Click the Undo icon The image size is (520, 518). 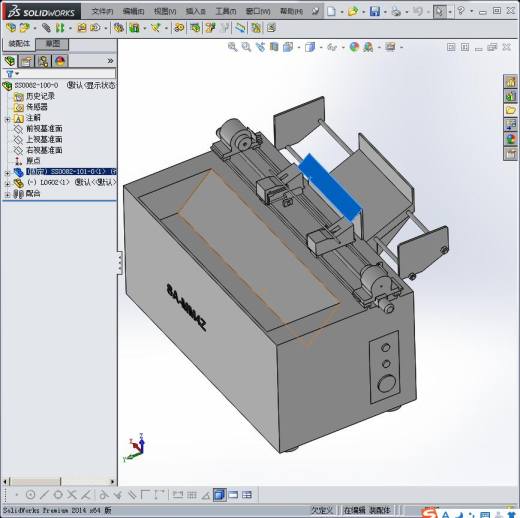[x=417, y=11]
